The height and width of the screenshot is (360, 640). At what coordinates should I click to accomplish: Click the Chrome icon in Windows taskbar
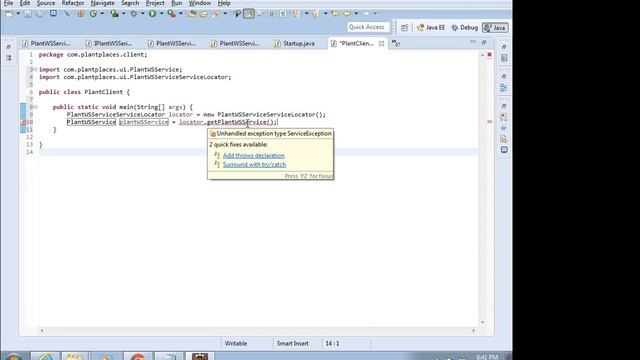tap(138, 356)
